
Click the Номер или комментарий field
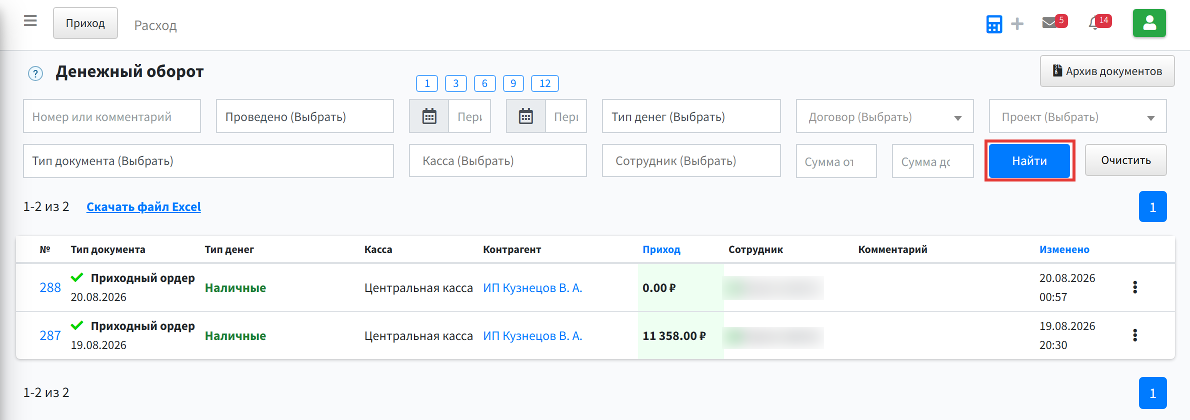(112, 116)
